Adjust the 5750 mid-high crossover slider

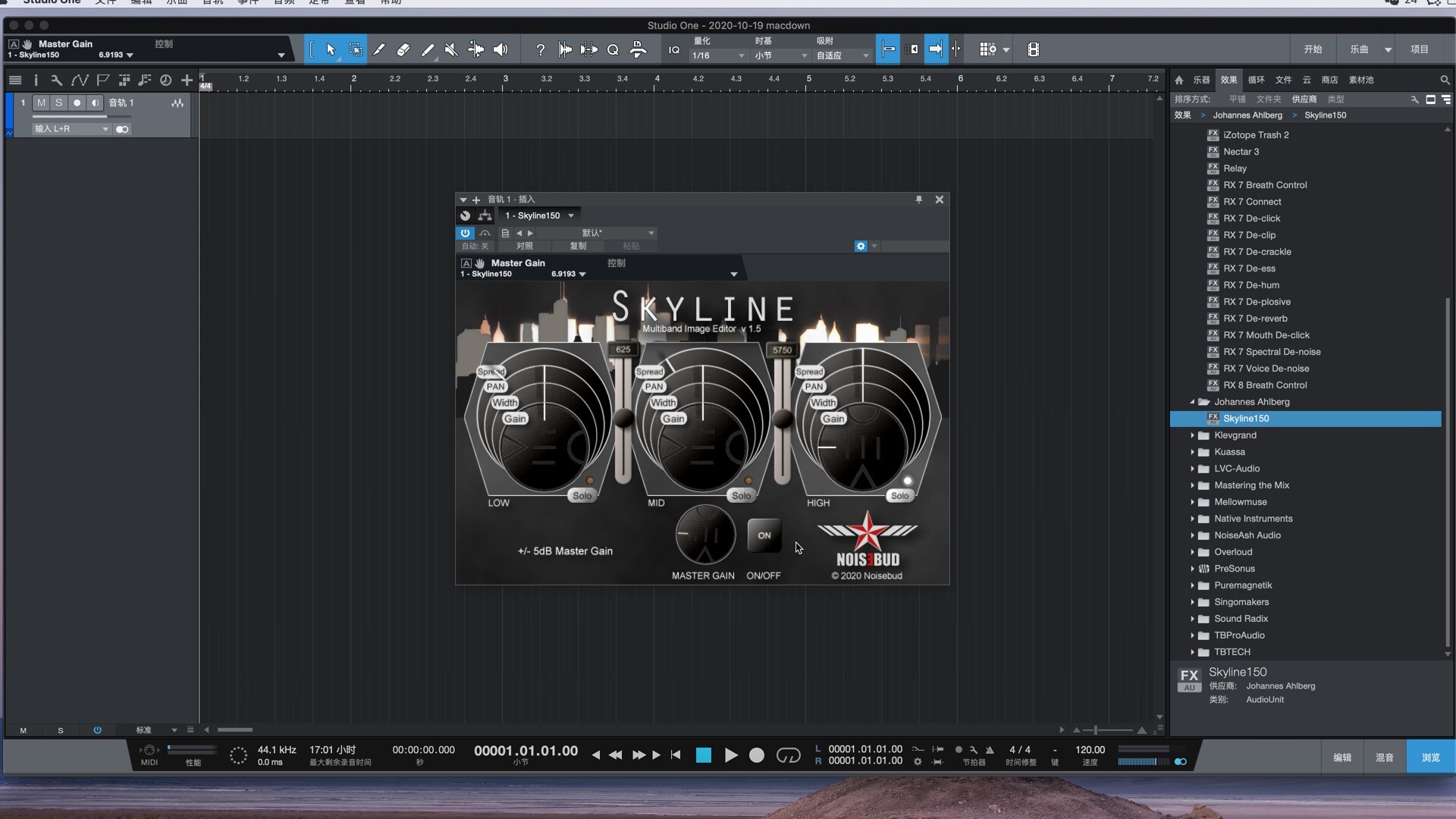(x=783, y=418)
